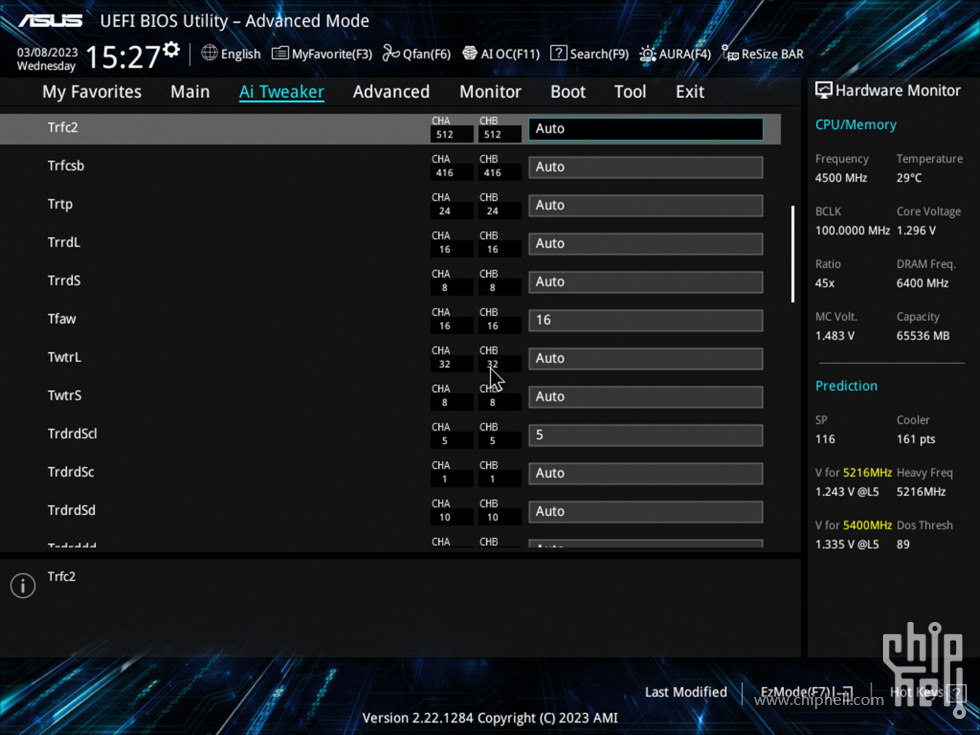Click the TrdrdScl field showing 5
Screen dimensions: 980x735
[646, 435]
